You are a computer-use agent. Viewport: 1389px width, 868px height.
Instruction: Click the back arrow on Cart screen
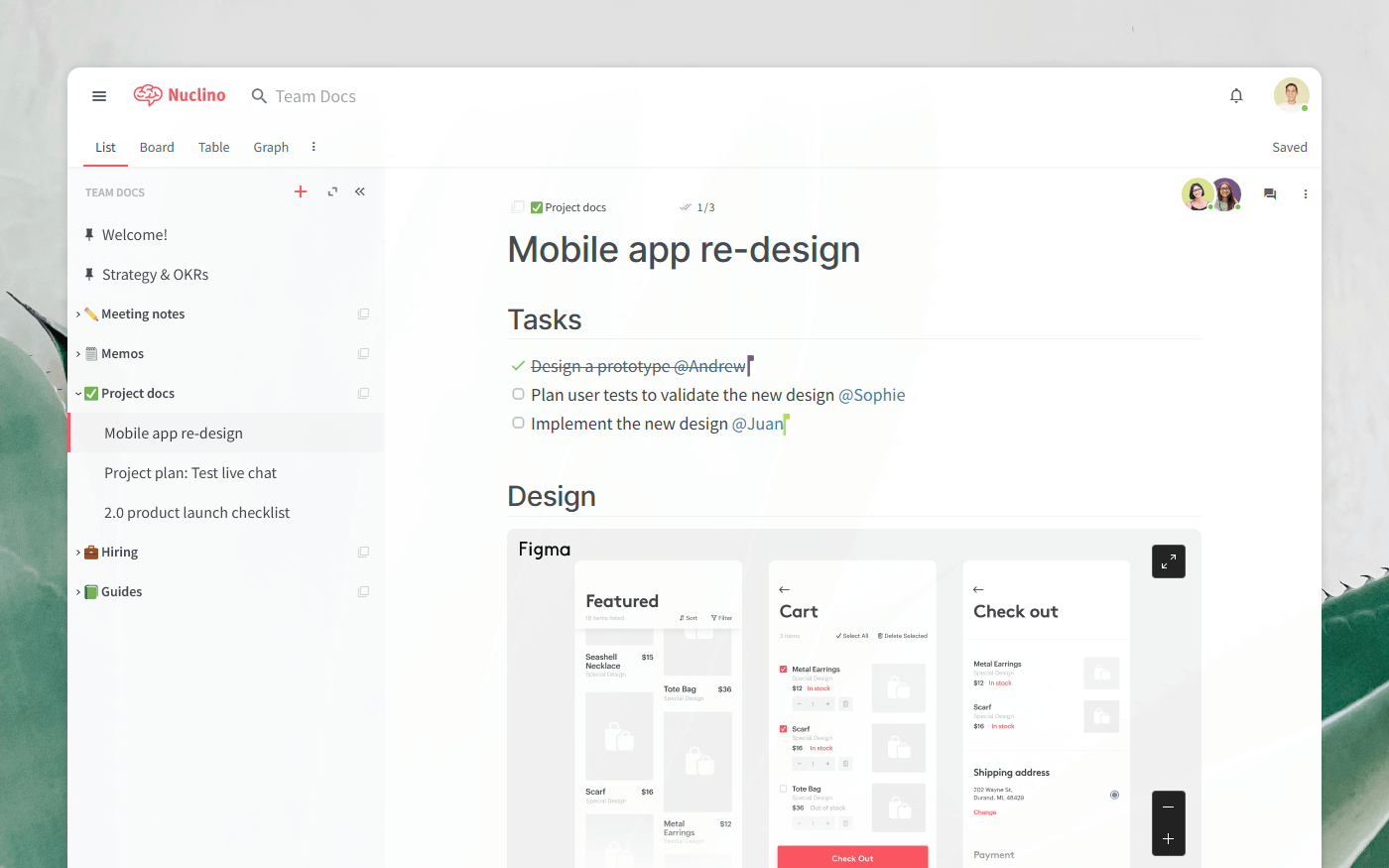pyautogui.click(x=785, y=589)
